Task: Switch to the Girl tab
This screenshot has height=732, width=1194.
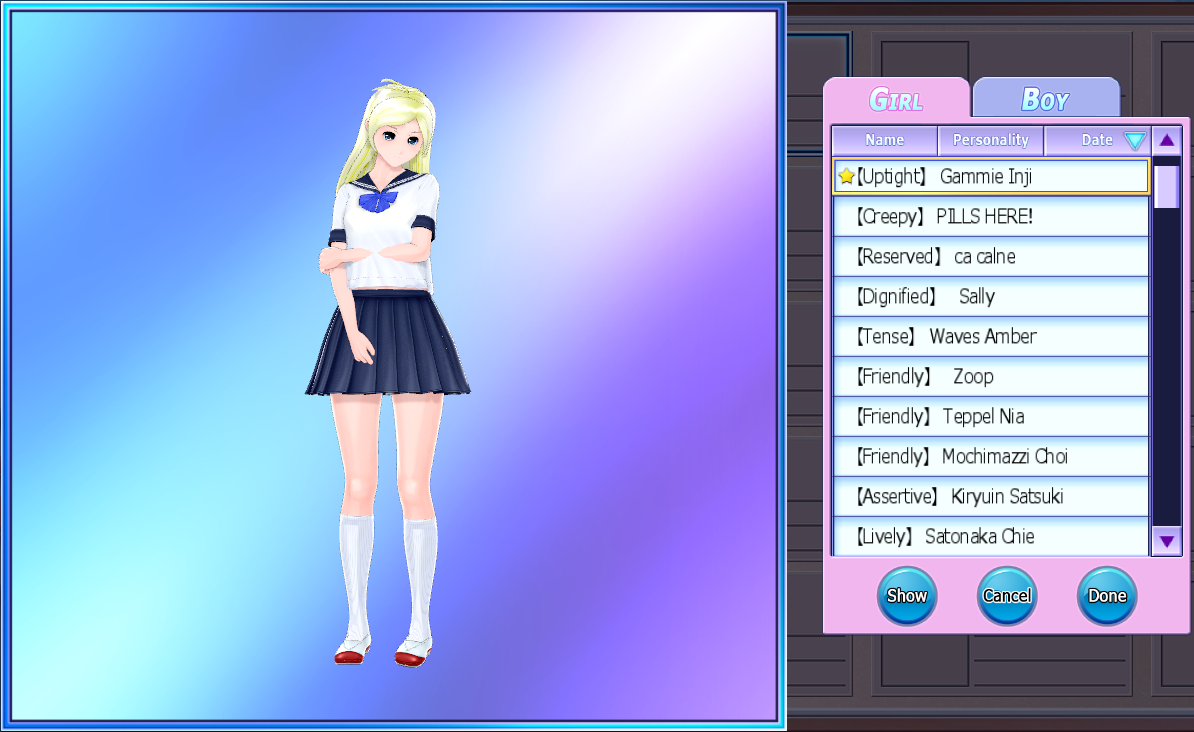Action: (896, 98)
